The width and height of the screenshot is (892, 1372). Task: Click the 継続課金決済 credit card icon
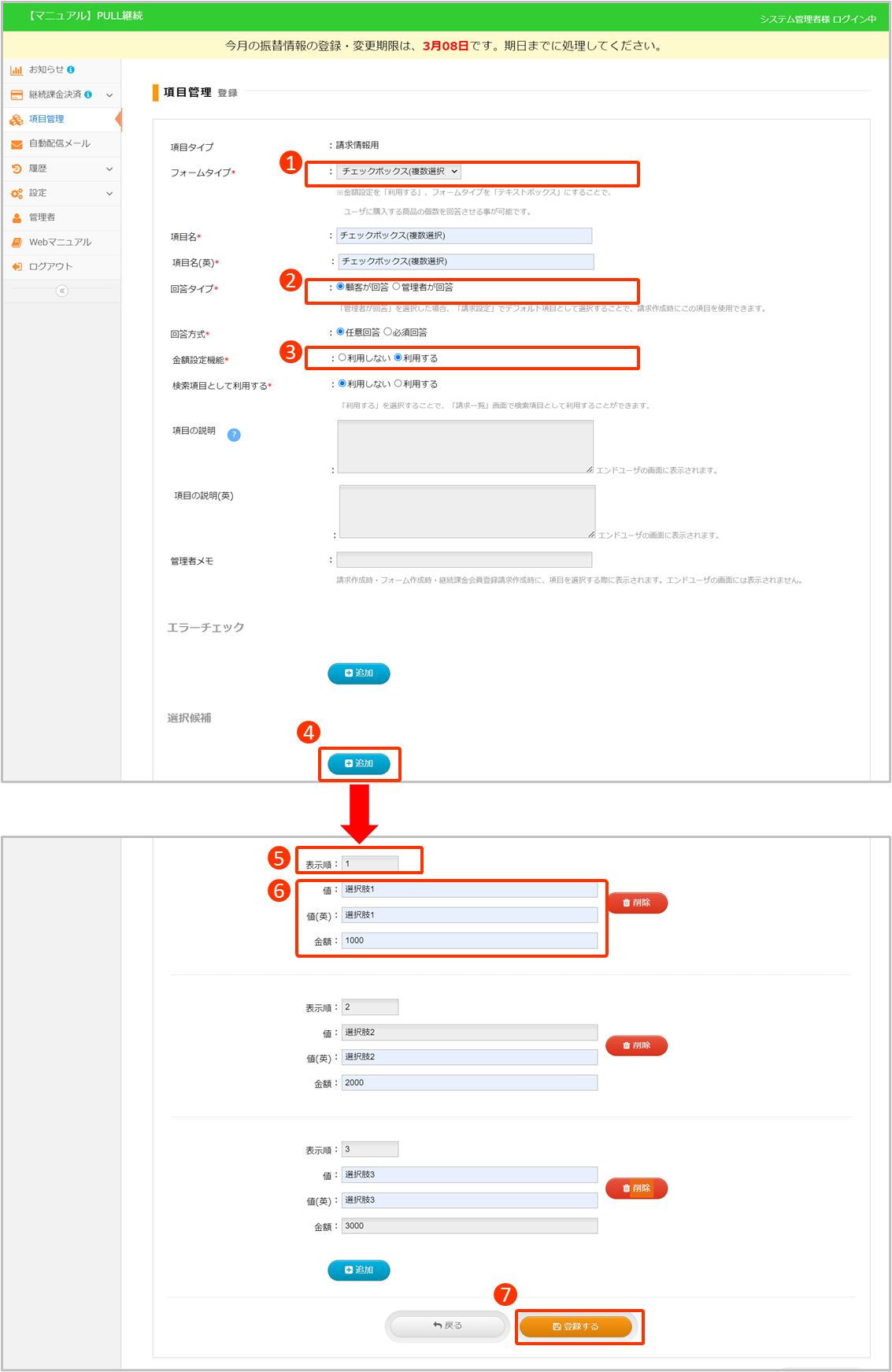(x=16, y=95)
